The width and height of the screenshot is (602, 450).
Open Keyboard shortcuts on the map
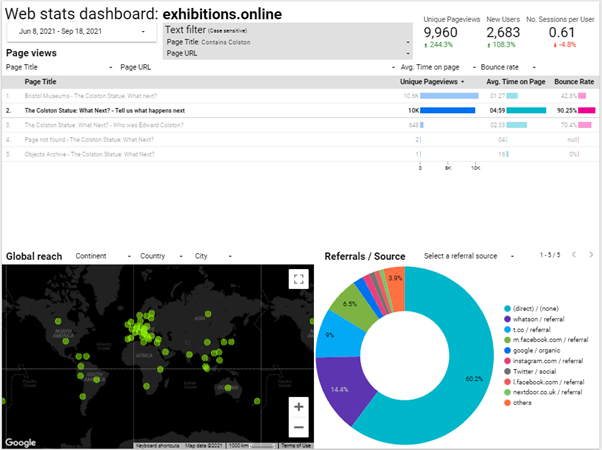pos(157,446)
